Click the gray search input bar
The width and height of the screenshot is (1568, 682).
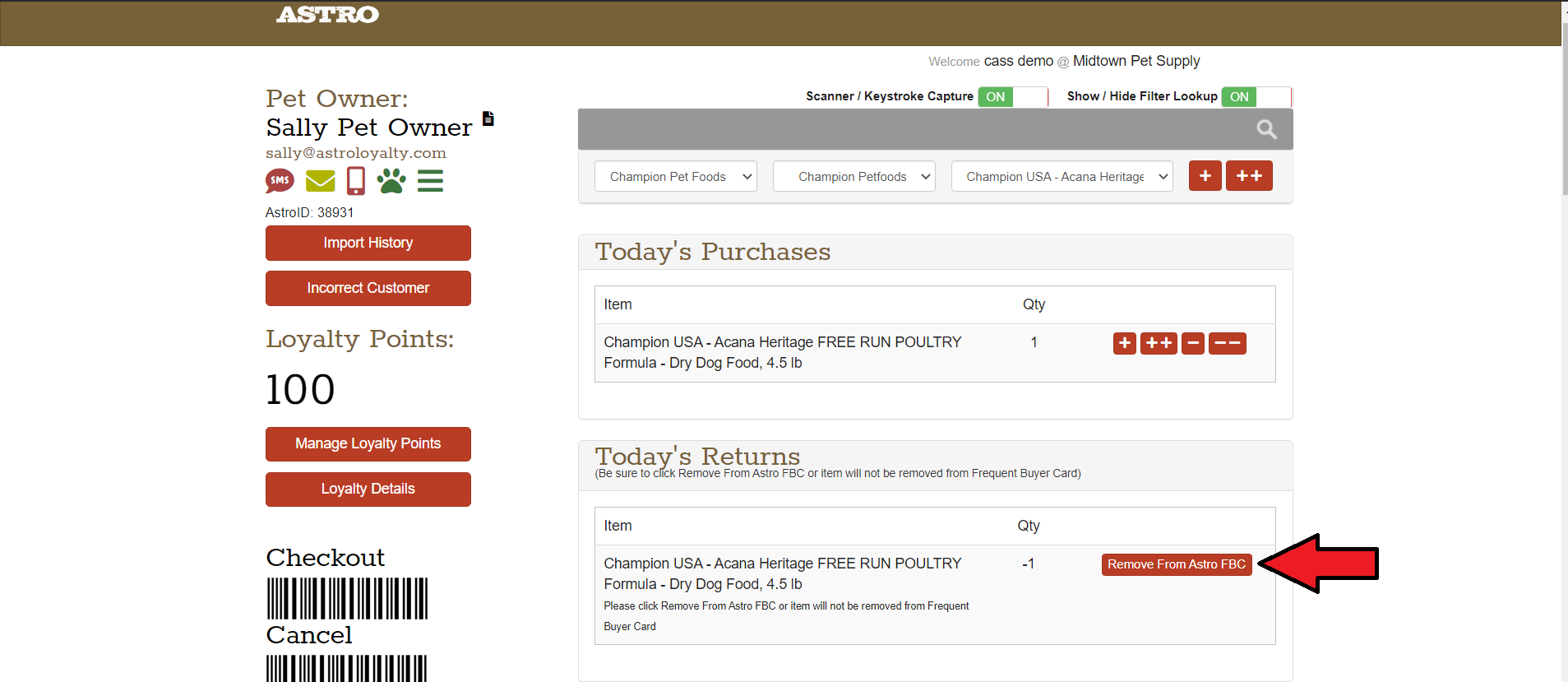point(936,129)
